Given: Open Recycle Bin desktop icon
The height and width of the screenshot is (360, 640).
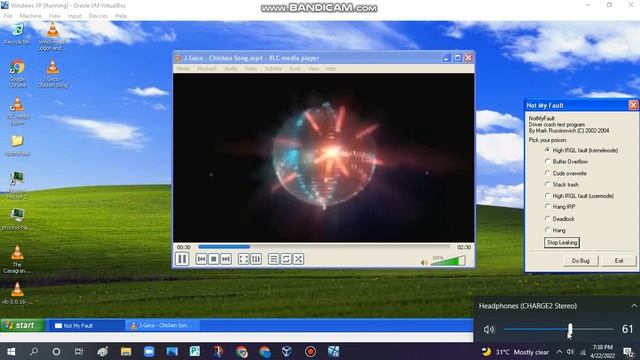Looking at the screenshot, I should (x=17, y=34).
